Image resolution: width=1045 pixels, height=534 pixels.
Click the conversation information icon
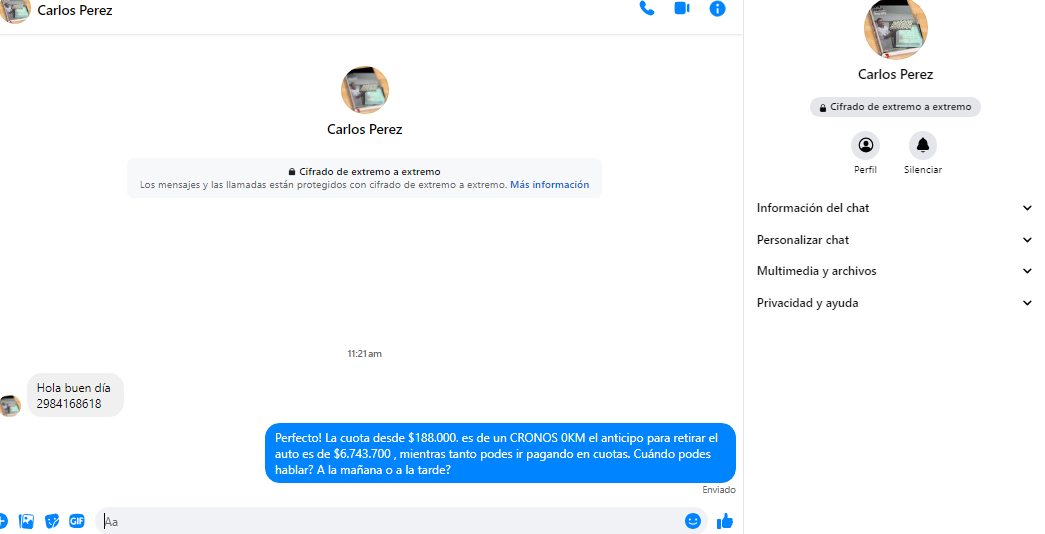point(717,9)
